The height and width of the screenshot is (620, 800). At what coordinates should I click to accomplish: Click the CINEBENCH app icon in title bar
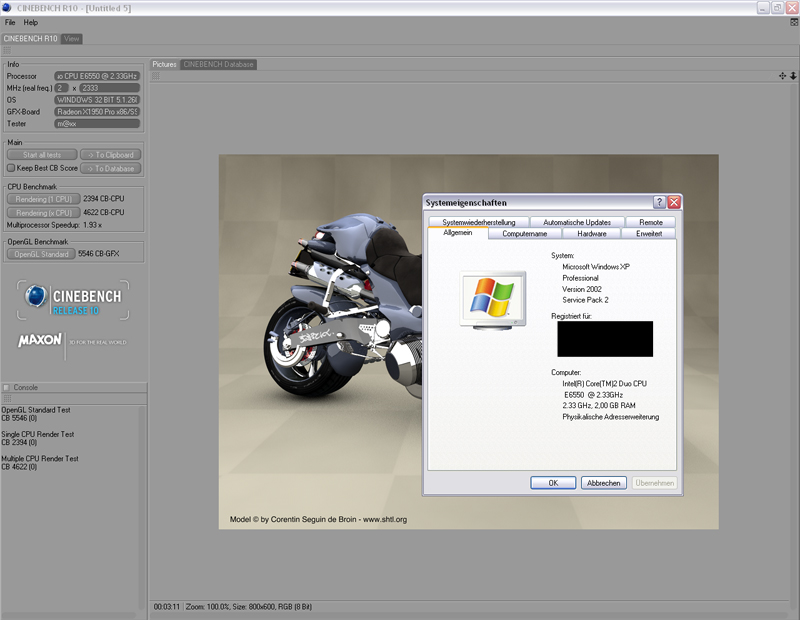pos(7,8)
